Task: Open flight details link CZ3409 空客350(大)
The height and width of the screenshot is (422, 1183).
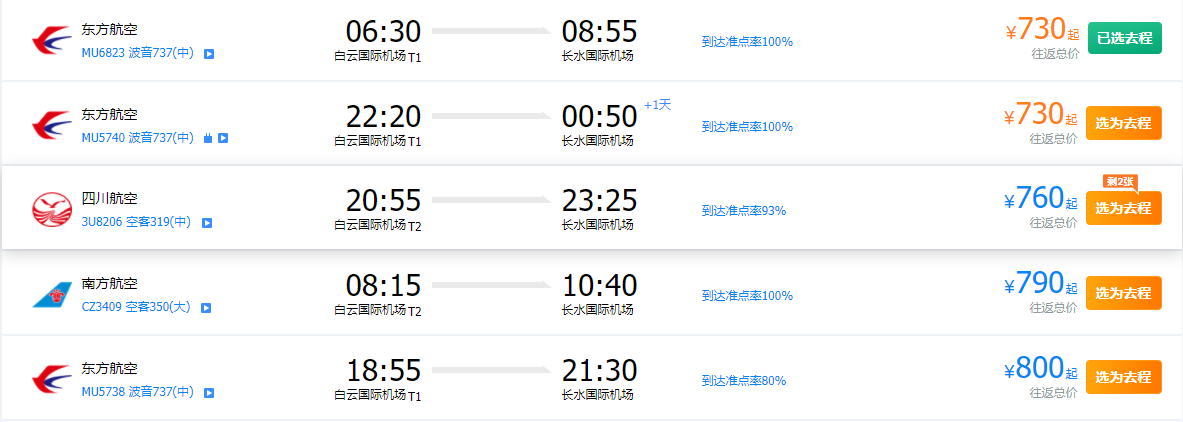Action: 136,308
